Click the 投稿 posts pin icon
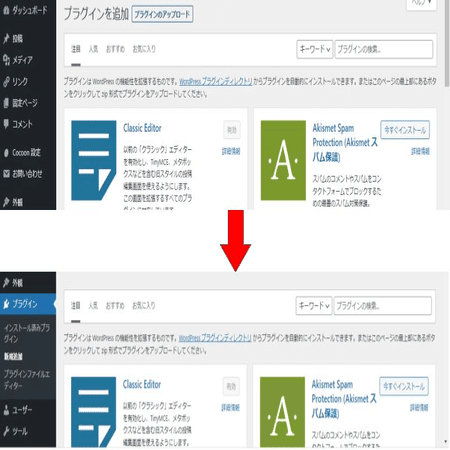 [x=6, y=39]
